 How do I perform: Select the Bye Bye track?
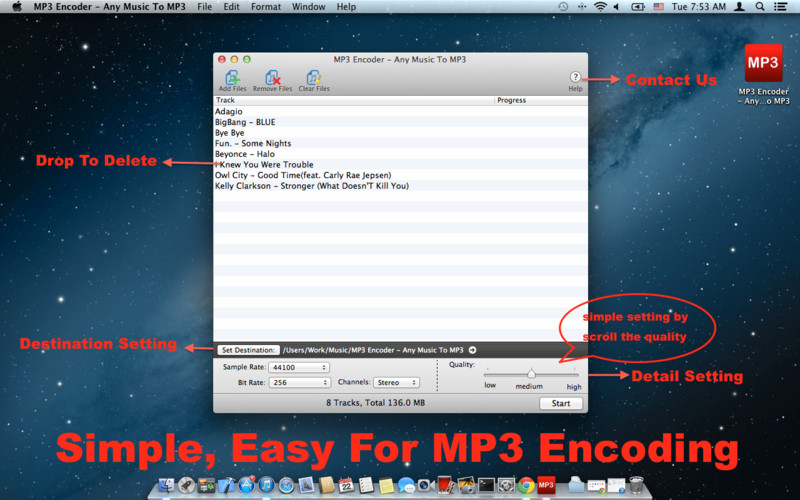[x=401, y=133]
